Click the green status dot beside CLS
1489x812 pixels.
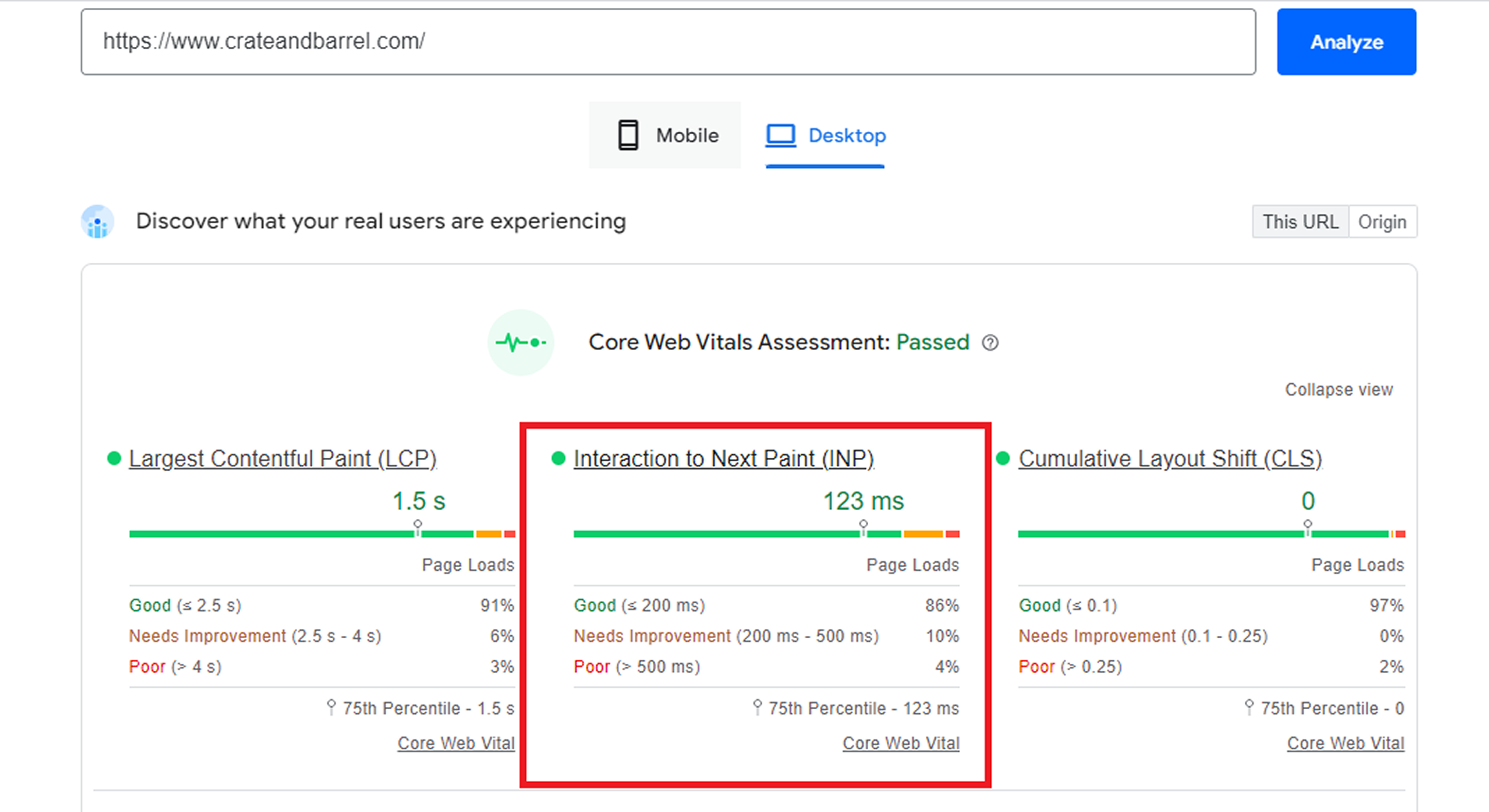(1003, 458)
